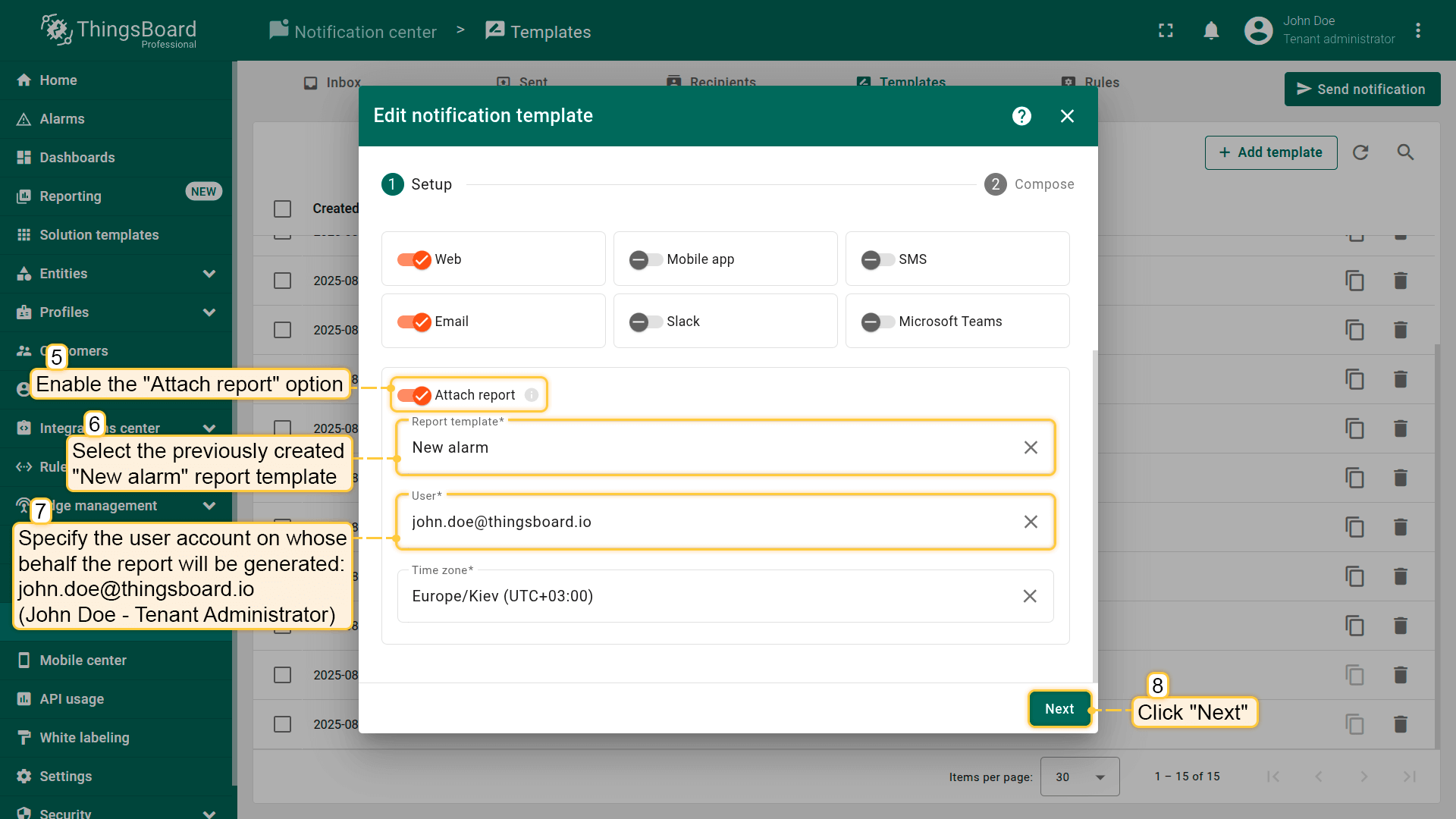Select the Setup step in stepper
This screenshot has height=819, width=1456.
tap(416, 184)
